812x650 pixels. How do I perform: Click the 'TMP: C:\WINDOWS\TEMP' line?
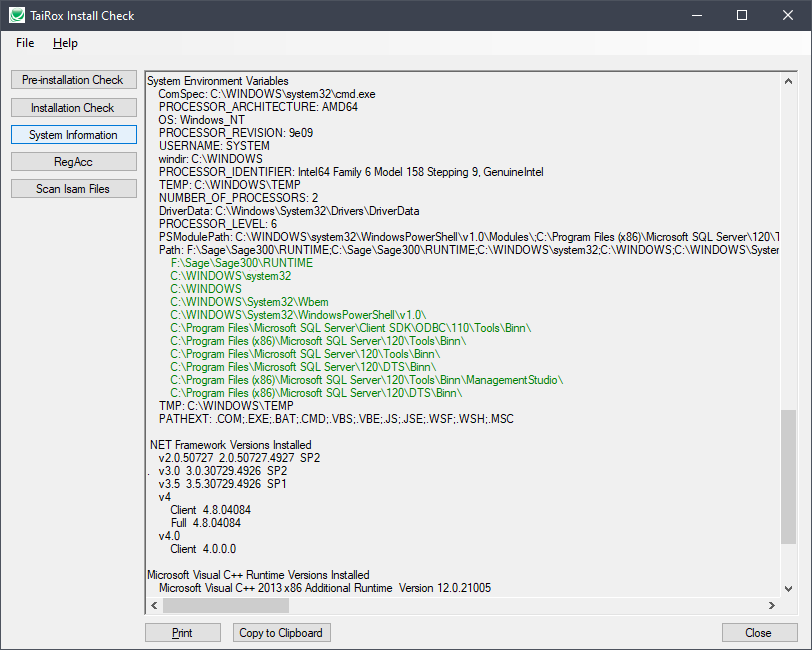point(226,406)
